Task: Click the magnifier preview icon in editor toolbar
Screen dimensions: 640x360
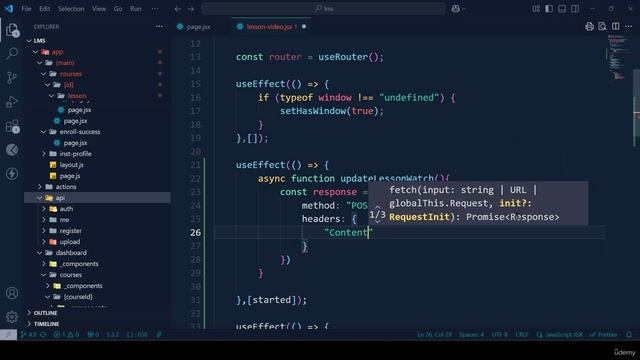Action: coord(602,27)
